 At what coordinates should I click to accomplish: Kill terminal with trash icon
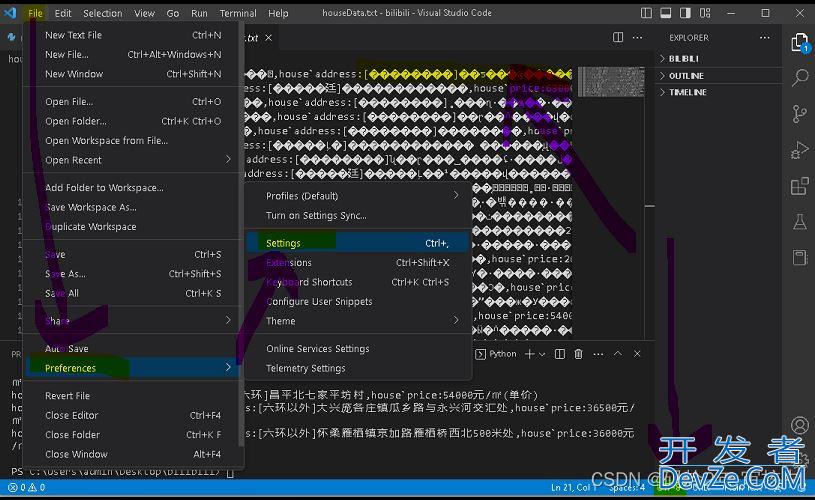tap(579, 354)
